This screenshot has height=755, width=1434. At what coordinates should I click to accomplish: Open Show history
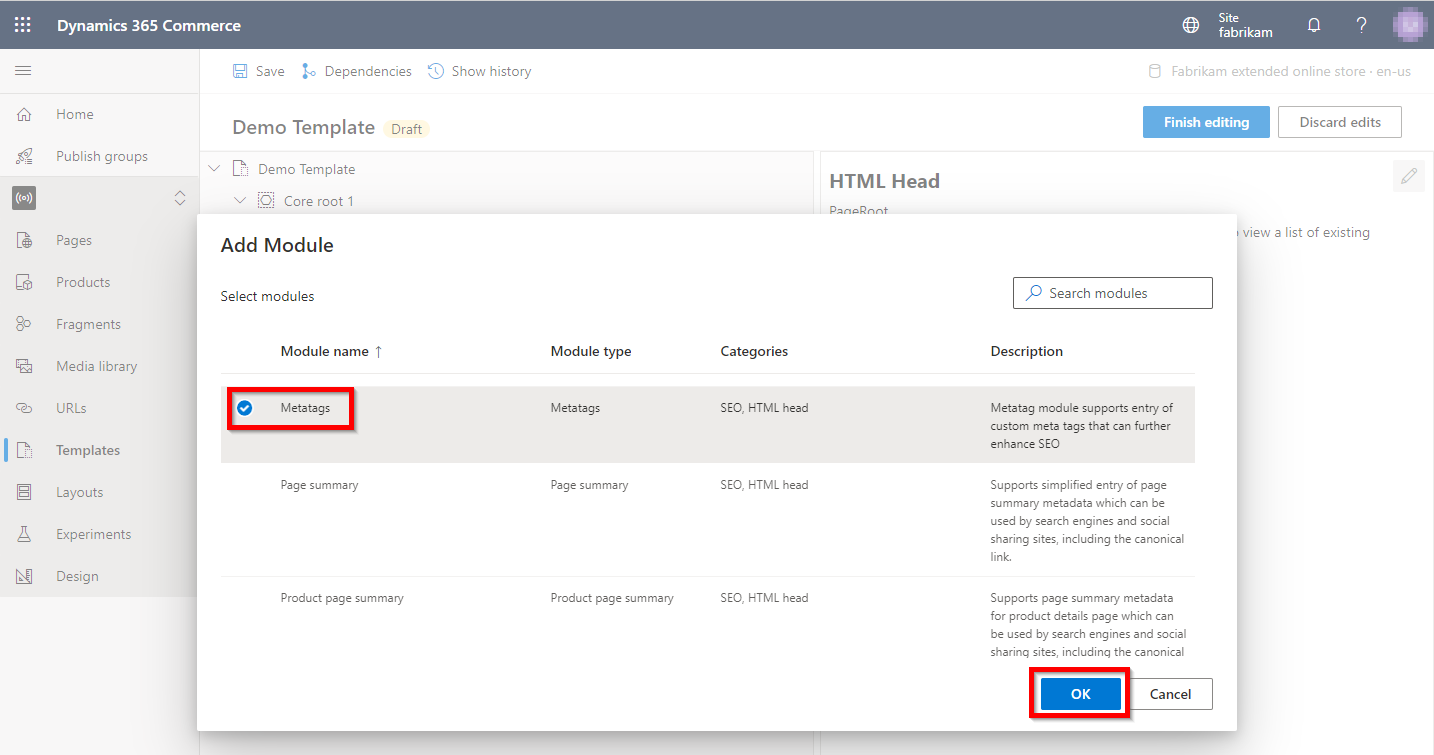pyautogui.click(x=479, y=70)
